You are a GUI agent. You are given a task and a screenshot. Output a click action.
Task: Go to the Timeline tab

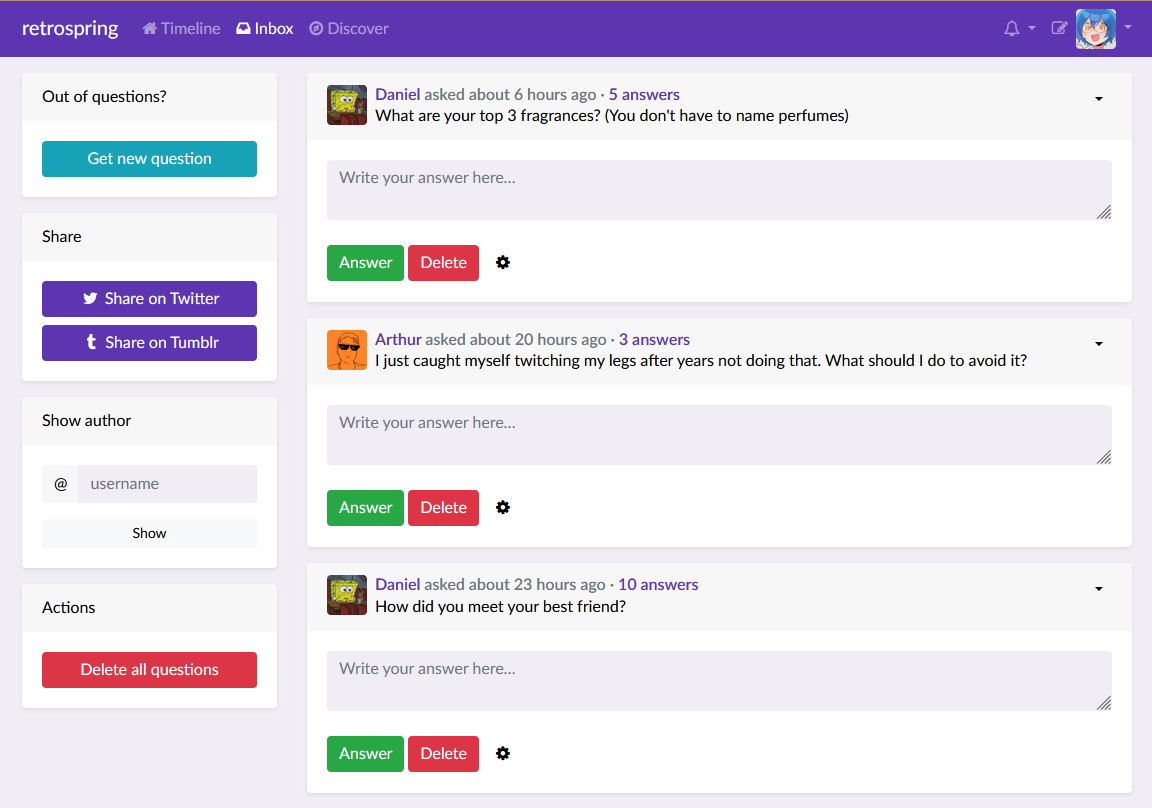click(181, 29)
